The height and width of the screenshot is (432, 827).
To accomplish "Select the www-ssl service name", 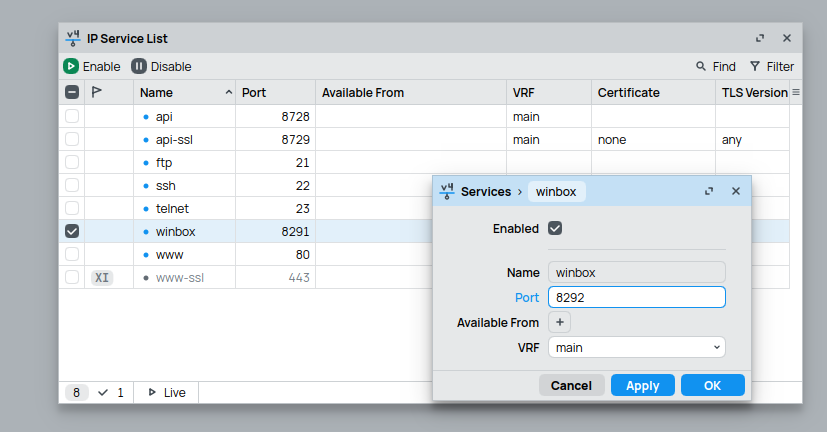I will pos(180,277).
